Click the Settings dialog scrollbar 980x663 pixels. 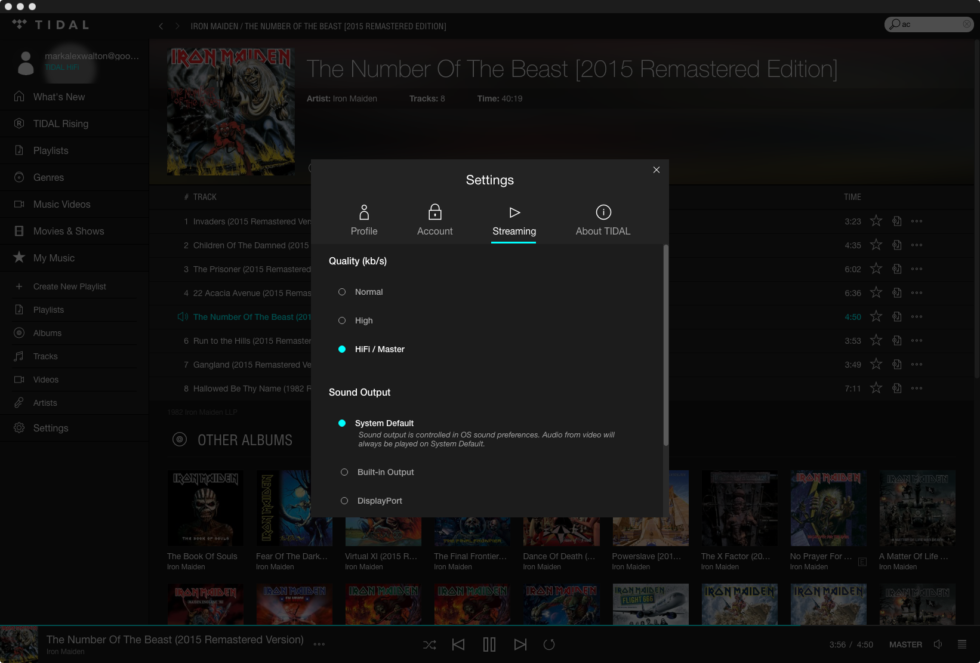pyautogui.click(x=666, y=345)
